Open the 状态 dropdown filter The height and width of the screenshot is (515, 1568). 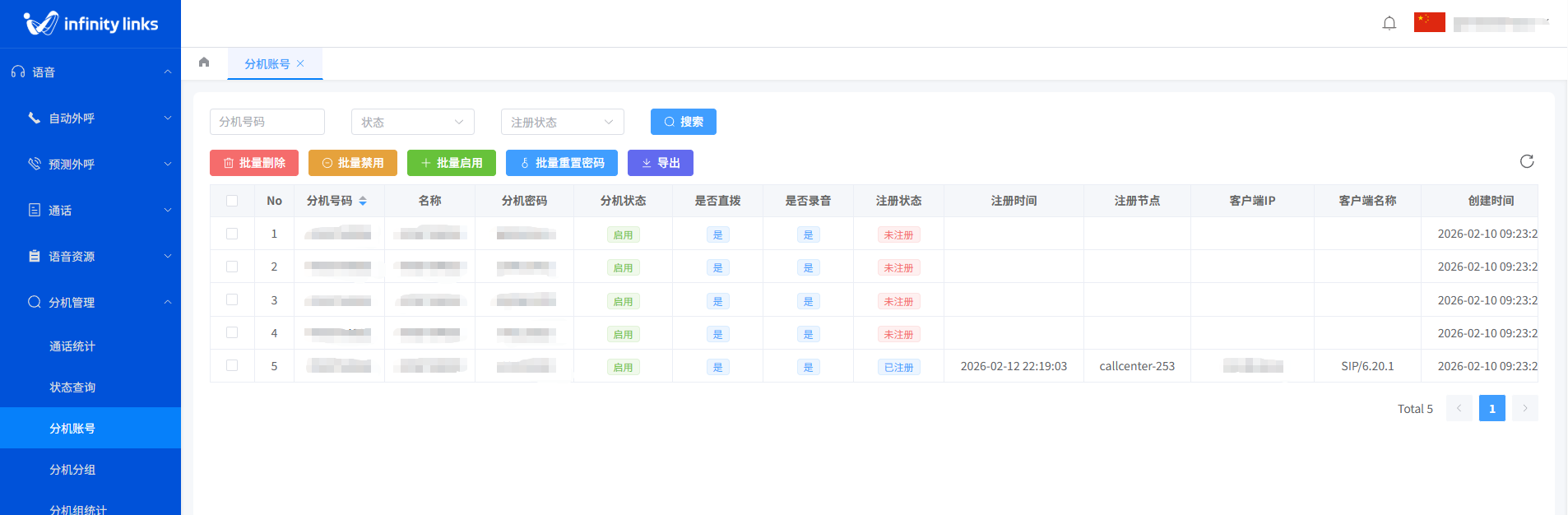[x=412, y=122]
